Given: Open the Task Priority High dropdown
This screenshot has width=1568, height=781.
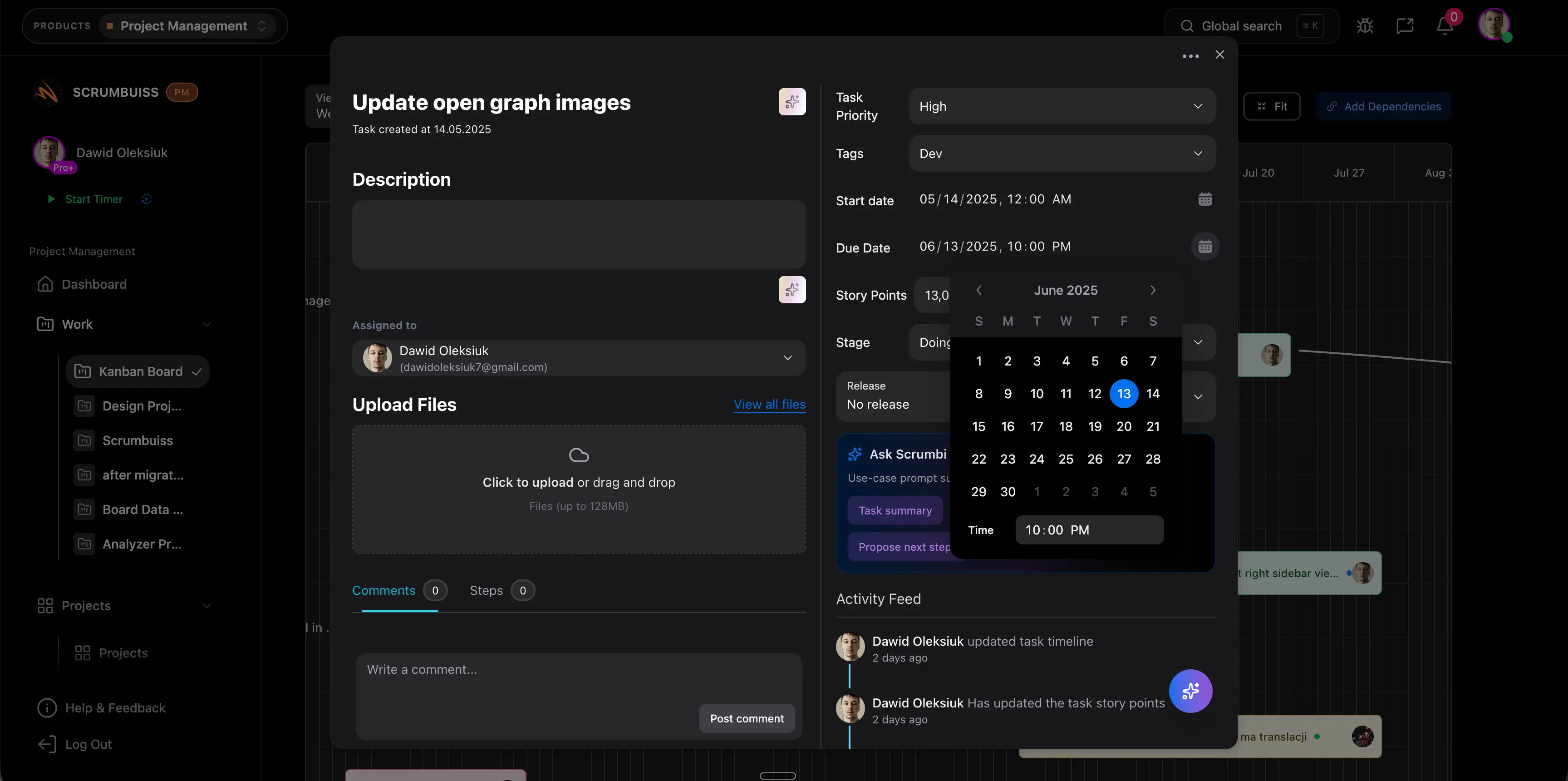Looking at the screenshot, I should click(x=1062, y=107).
